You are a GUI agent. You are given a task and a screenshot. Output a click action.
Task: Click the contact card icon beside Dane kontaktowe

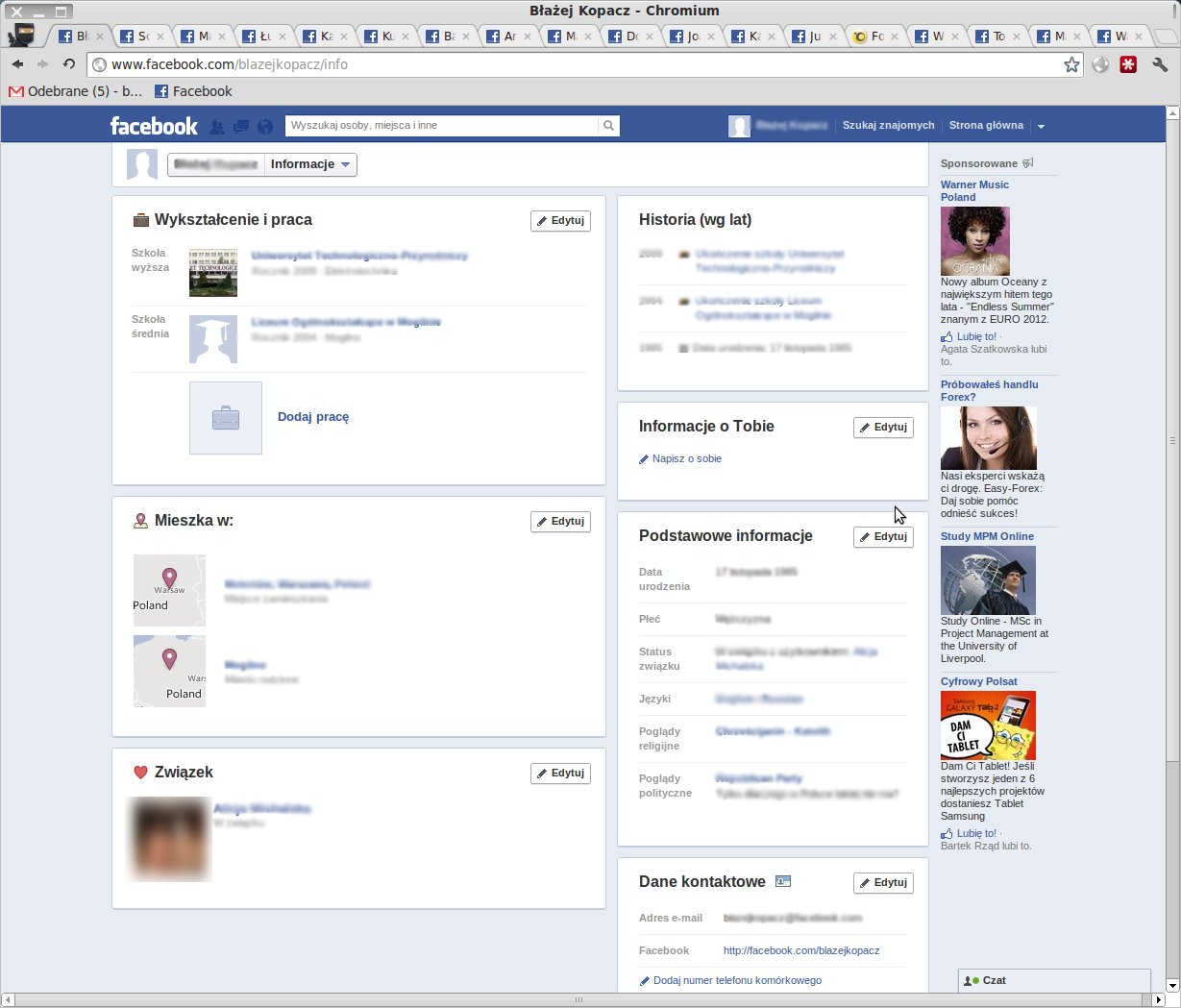pyautogui.click(x=783, y=881)
